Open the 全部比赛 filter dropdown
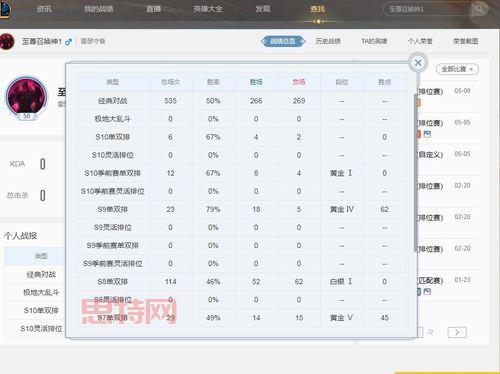 coord(457,69)
